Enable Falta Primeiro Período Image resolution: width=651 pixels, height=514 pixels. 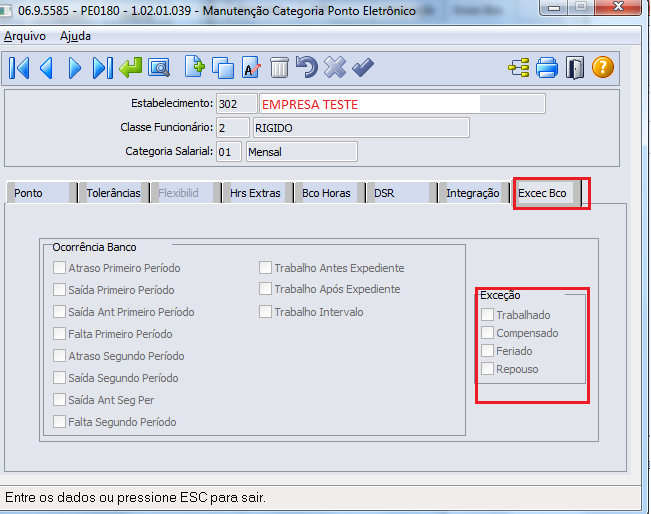point(59,333)
